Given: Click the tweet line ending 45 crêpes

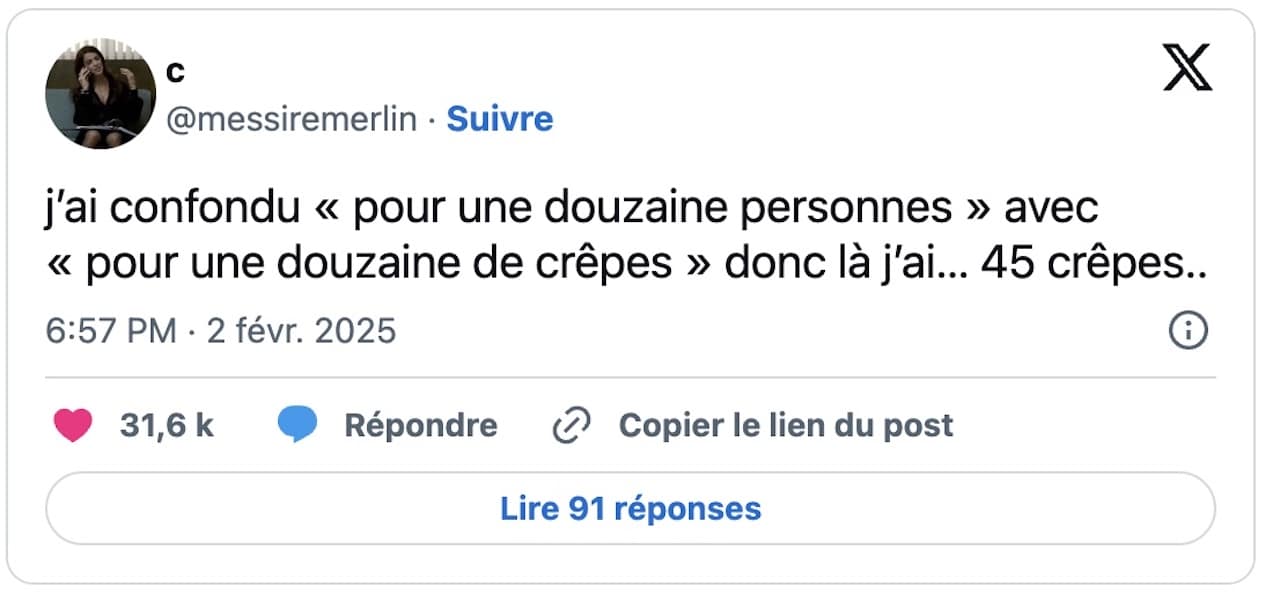Looking at the screenshot, I should 628,263.
